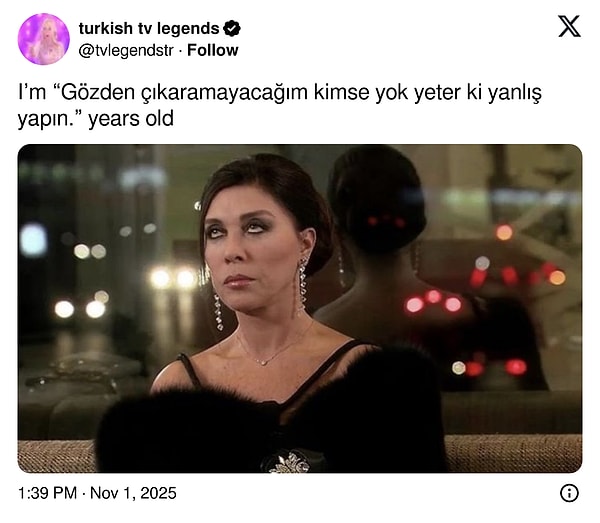The width and height of the screenshot is (600, 523).
Task: Click the "years old" tweet text
Action: [131, 119]
